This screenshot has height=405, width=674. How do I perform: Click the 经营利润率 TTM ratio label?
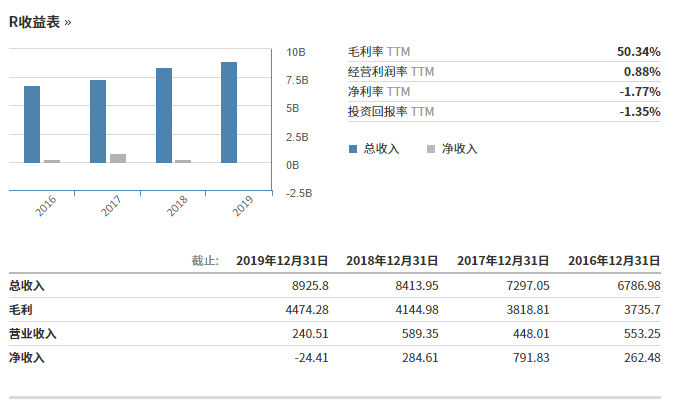(x=391, y=72)
